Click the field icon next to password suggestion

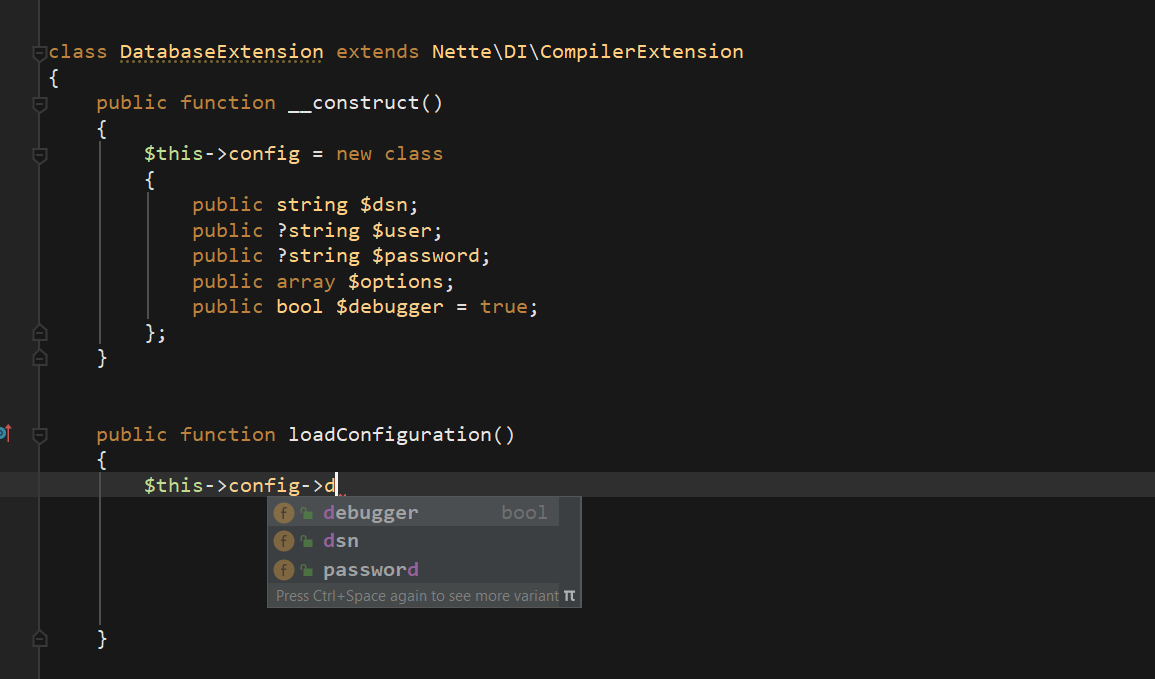284,570
